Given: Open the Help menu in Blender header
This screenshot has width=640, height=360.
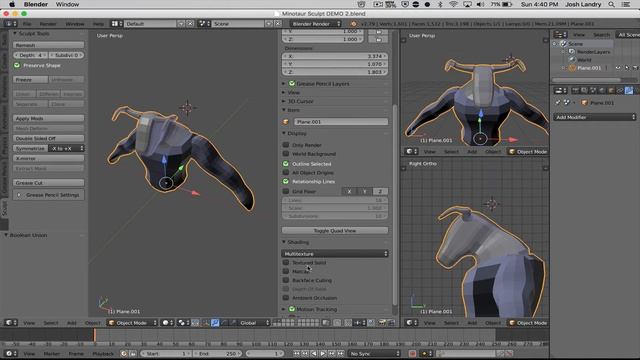Looking at the screenshot, I should pyautogui.click(x=98, y=24).
